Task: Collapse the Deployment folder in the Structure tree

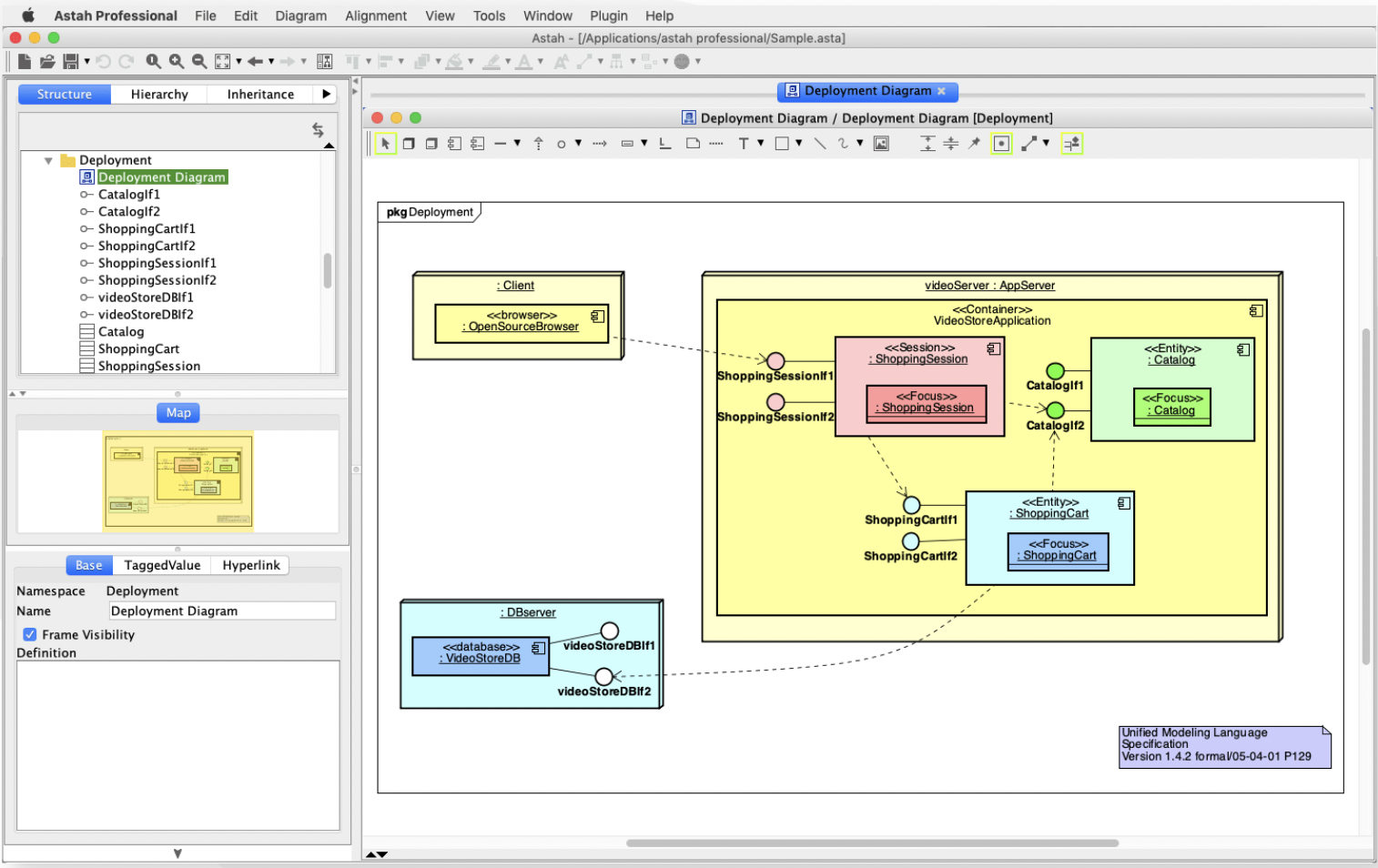Action: click(48, 159)
